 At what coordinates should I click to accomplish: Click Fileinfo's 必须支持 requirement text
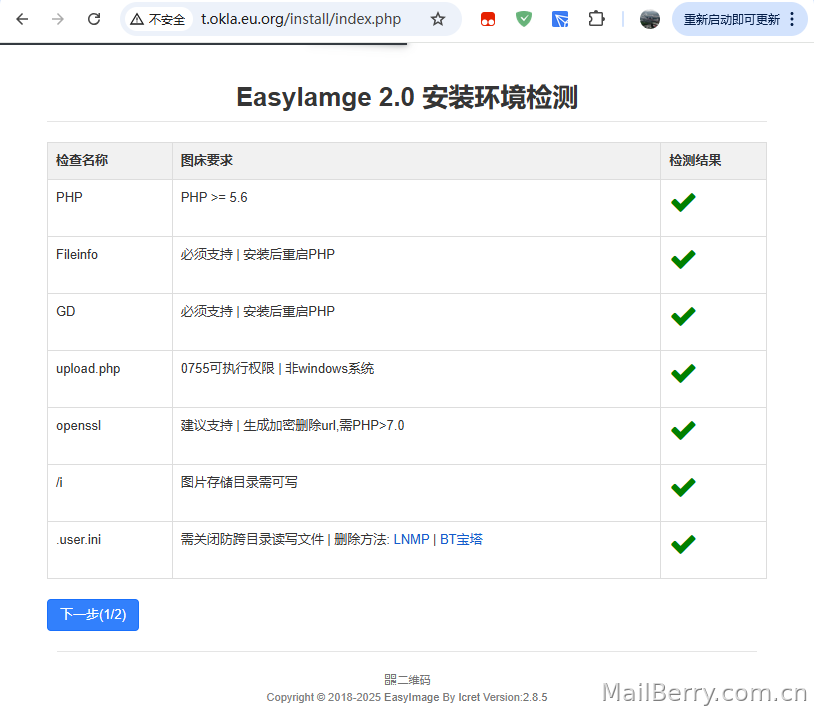coord(257,255)
